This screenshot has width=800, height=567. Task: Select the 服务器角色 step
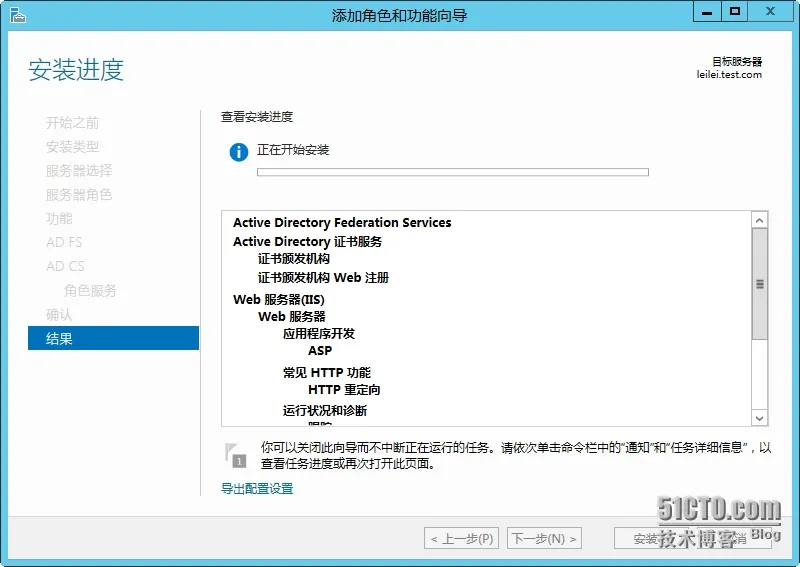(79, 194)
